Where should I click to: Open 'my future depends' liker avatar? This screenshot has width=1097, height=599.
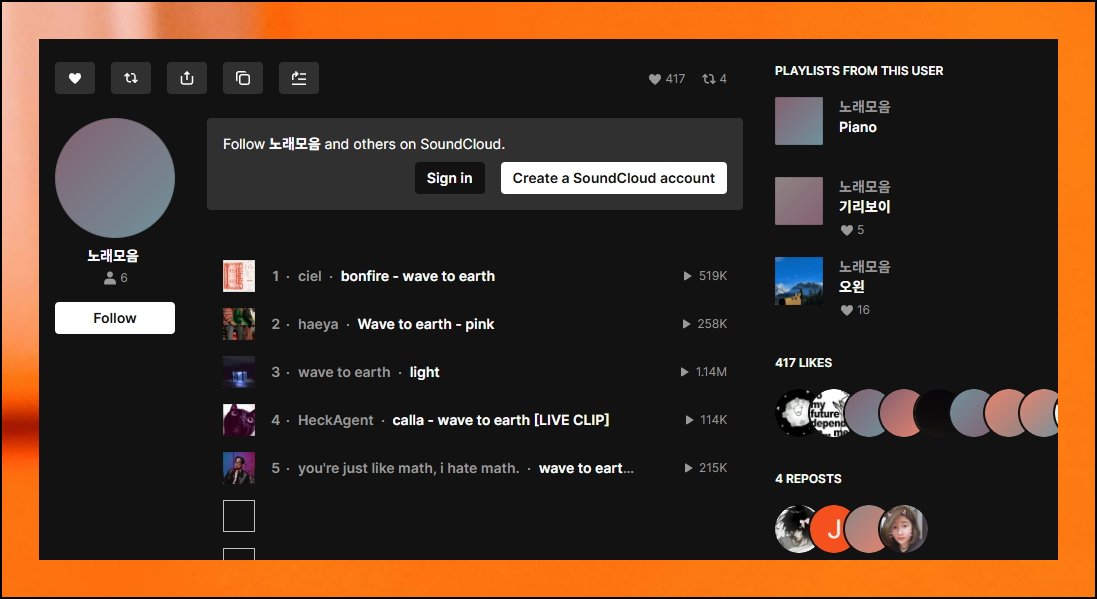(830, 414)
